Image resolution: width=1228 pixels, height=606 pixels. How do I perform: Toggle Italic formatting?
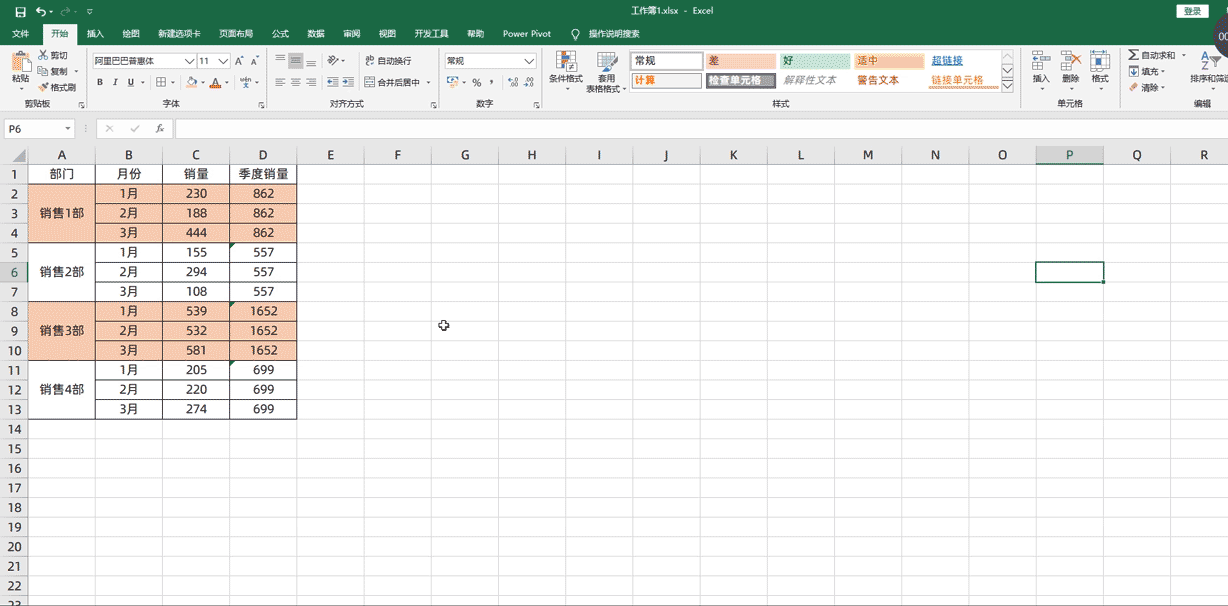pyautogui.click(x=115, y=82)
